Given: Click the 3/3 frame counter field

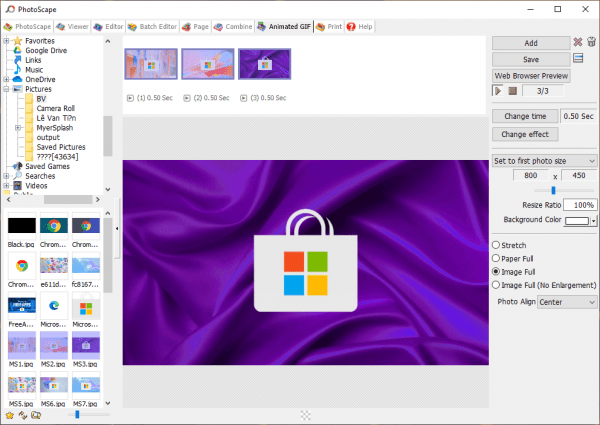Looking at the screenshot, I should point(543,91).
